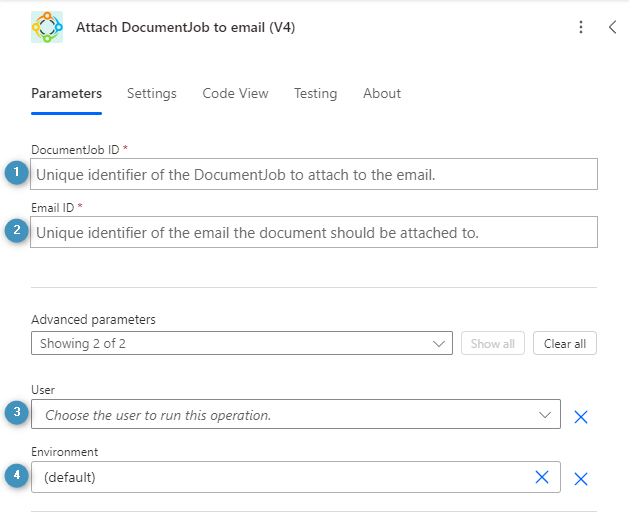
Task: Expand the Advanced parameters dropdown
Action: point(242,343)
